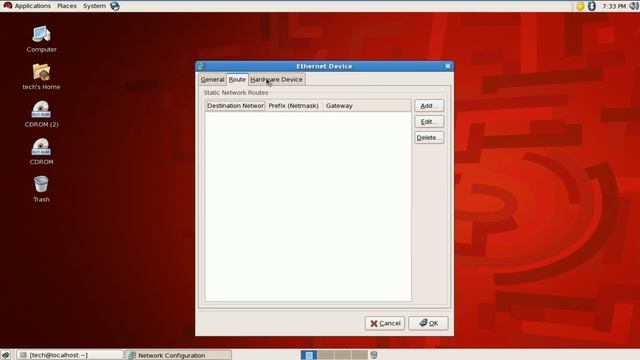Click the trash icon in the bottom panel

point(374,355)
